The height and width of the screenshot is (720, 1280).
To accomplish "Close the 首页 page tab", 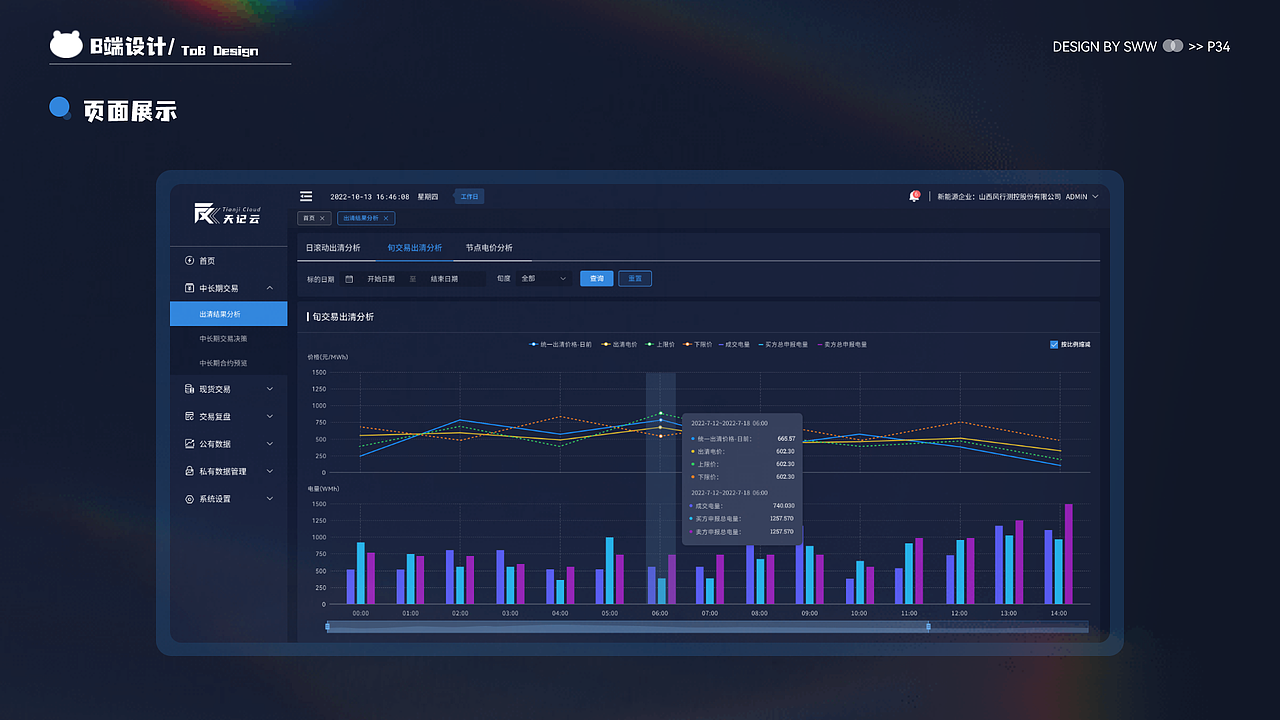I will pos(322,218).
